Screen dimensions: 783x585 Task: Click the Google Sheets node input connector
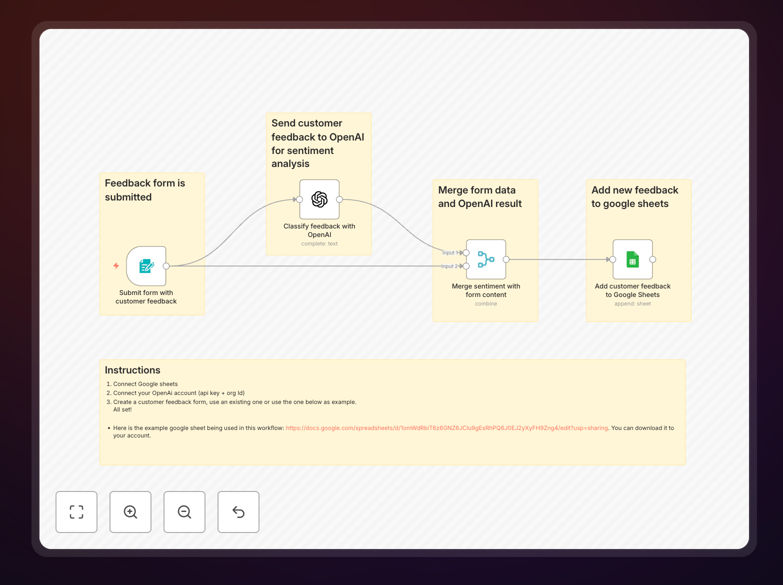pos(613,259)
